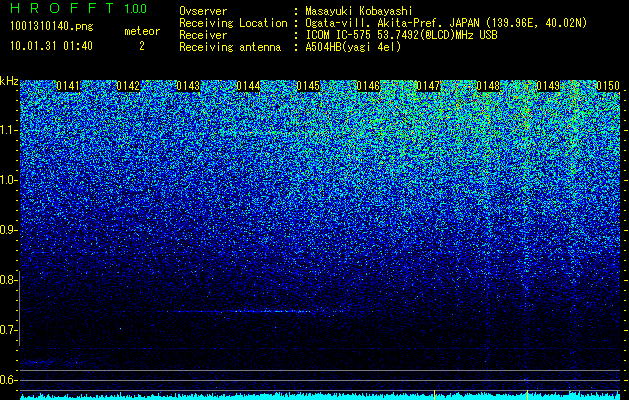Click the 0142 time marker
This screenshot has height=400, width=629.
pos(128,86)
